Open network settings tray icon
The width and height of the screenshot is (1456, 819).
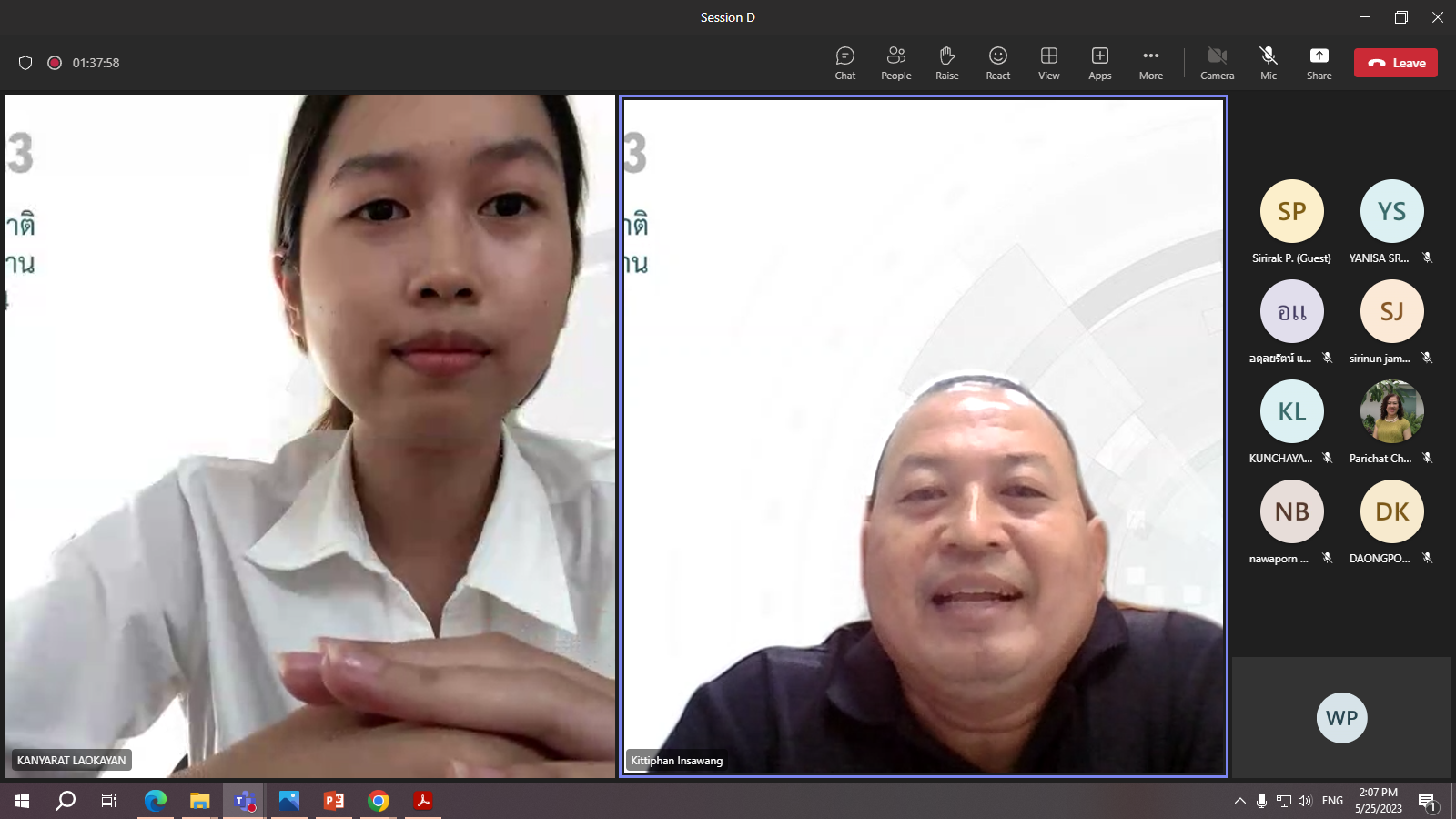(1283, 801)
